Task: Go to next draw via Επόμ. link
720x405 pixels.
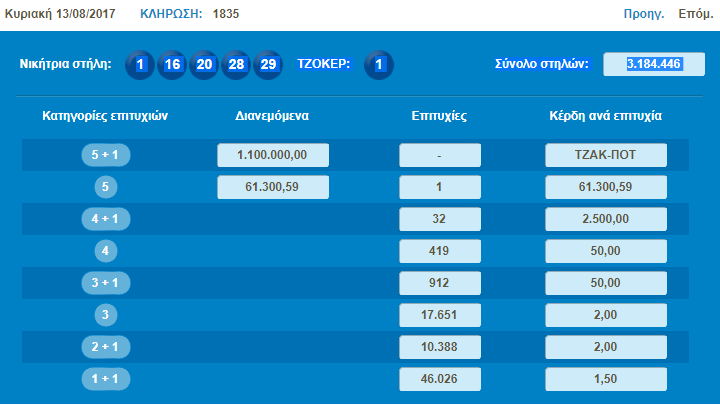Action: tap(695, 15)
